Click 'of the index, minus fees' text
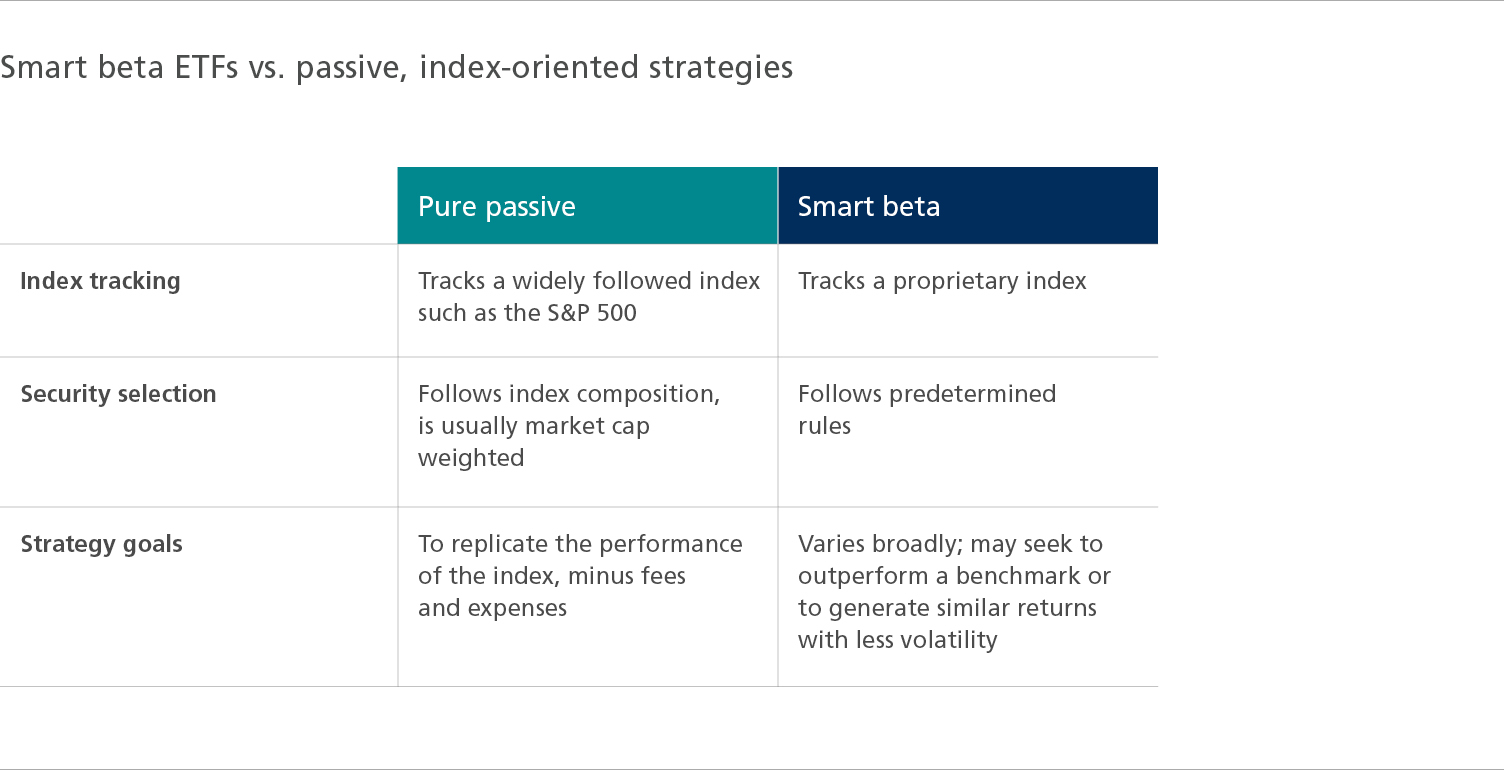Viewport: 1504px width, 770px height. point(552,576)
